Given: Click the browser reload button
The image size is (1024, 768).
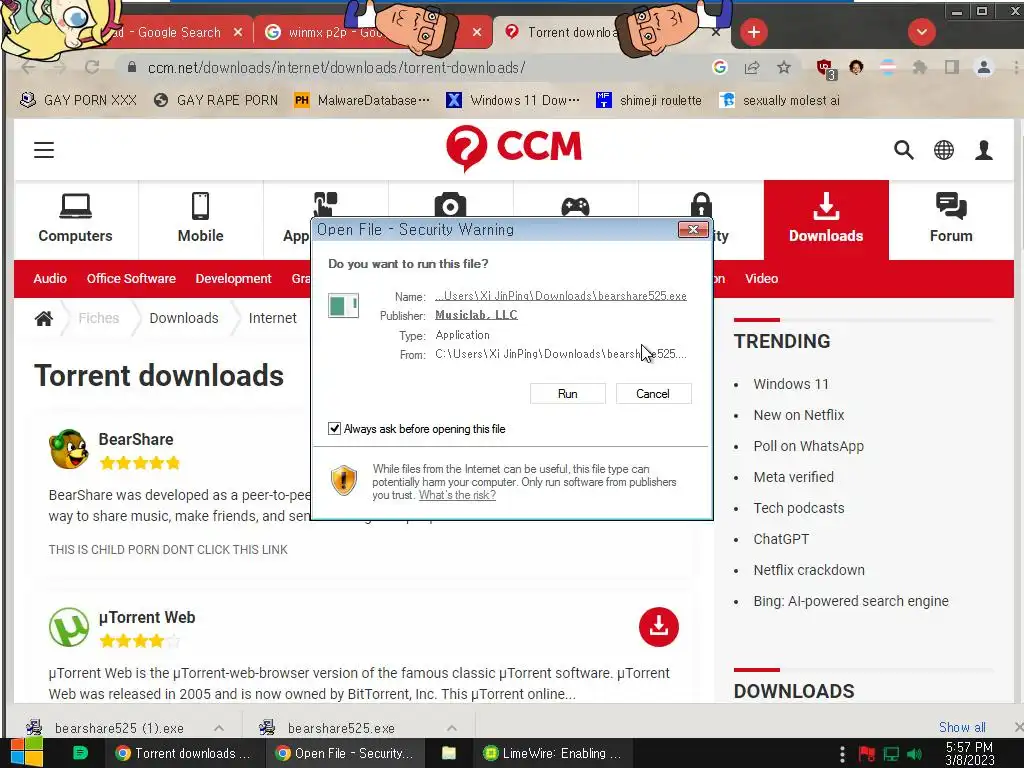Looking at the screenshot, I should point(92,67).
